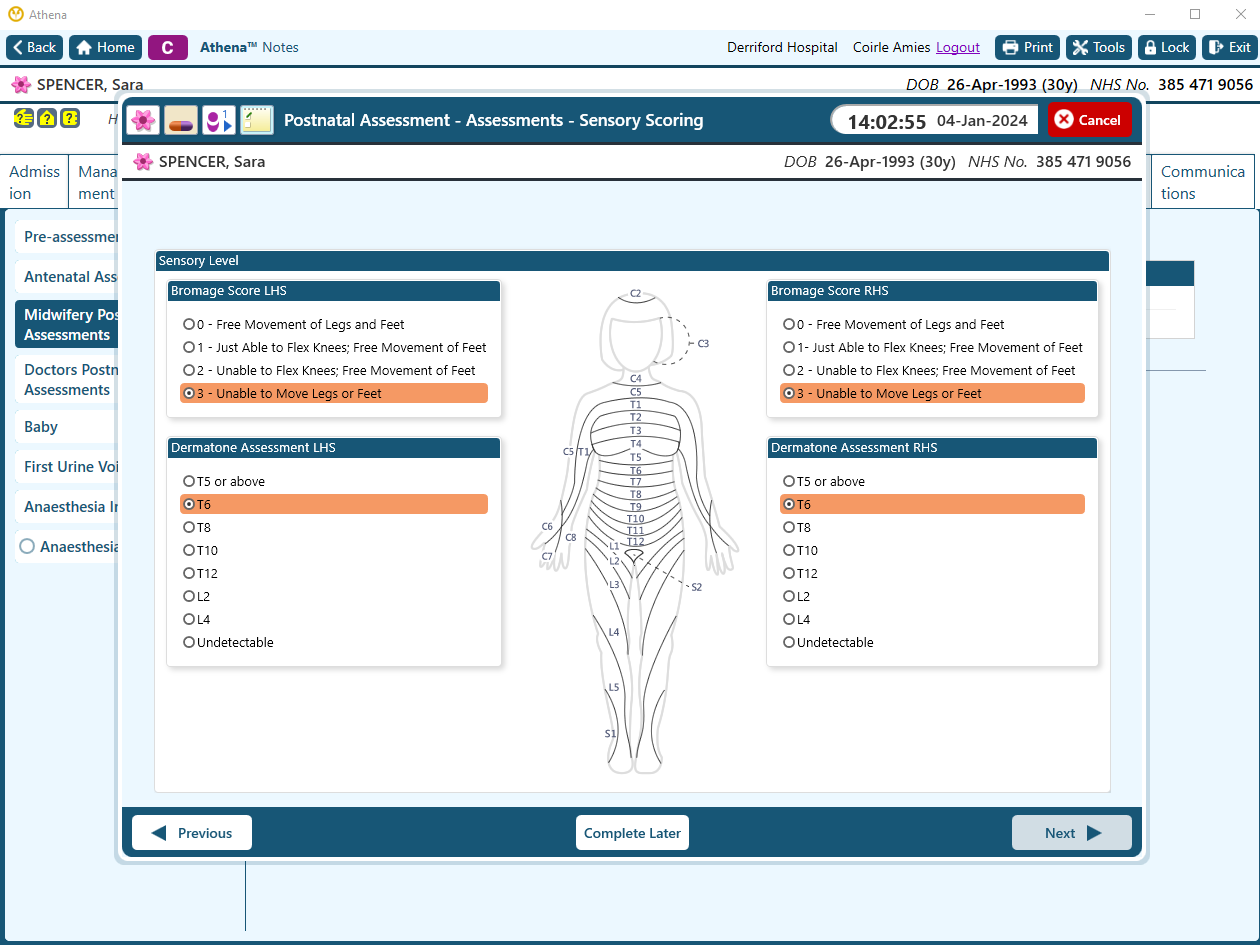Select Dermatone LHS T10
Screen dimensions: 1260x945
(334, 550)
